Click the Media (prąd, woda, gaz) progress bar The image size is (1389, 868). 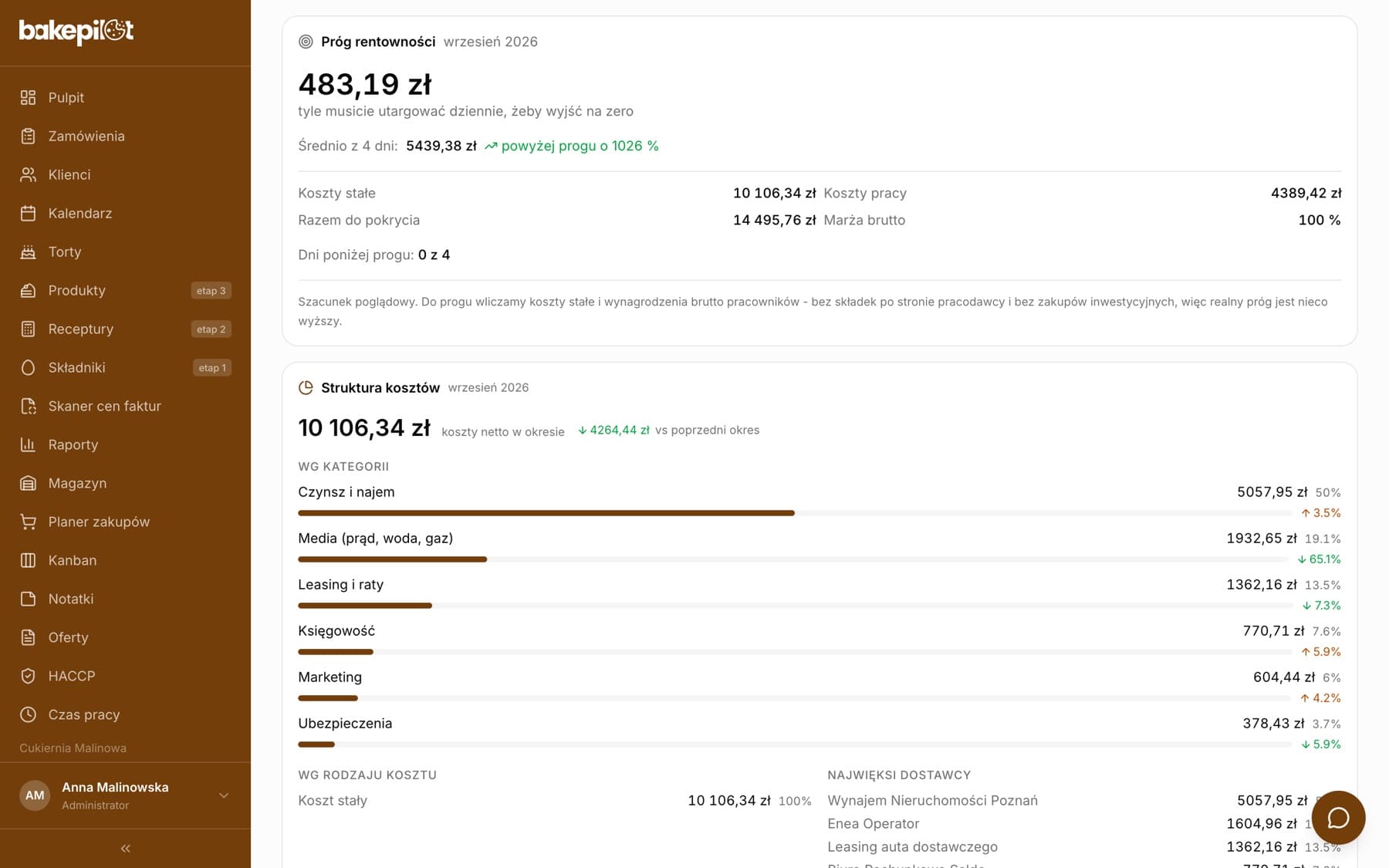795,559
